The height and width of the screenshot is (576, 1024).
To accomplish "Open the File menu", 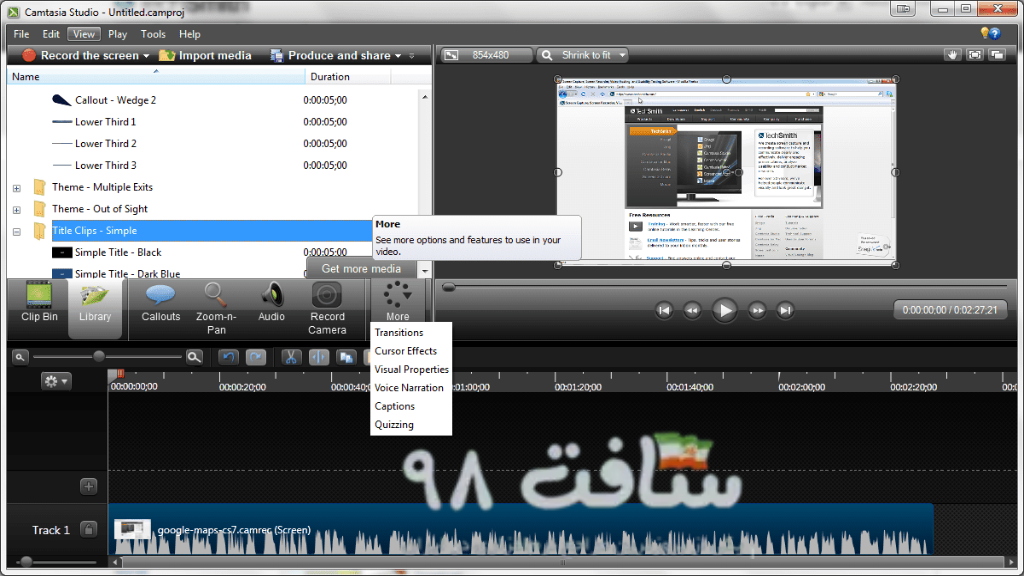I will pyautogui.click(x=21, y=34).
